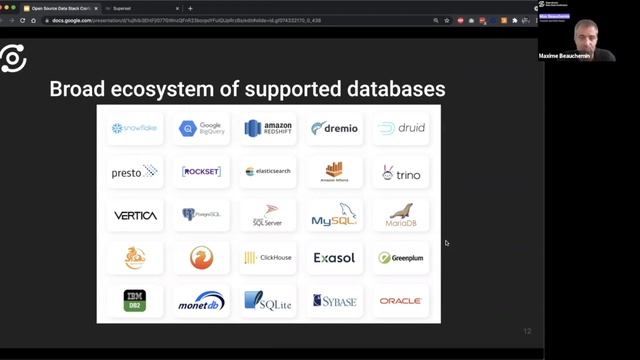Click the Amazon Athena logo card

pos(334,172)
